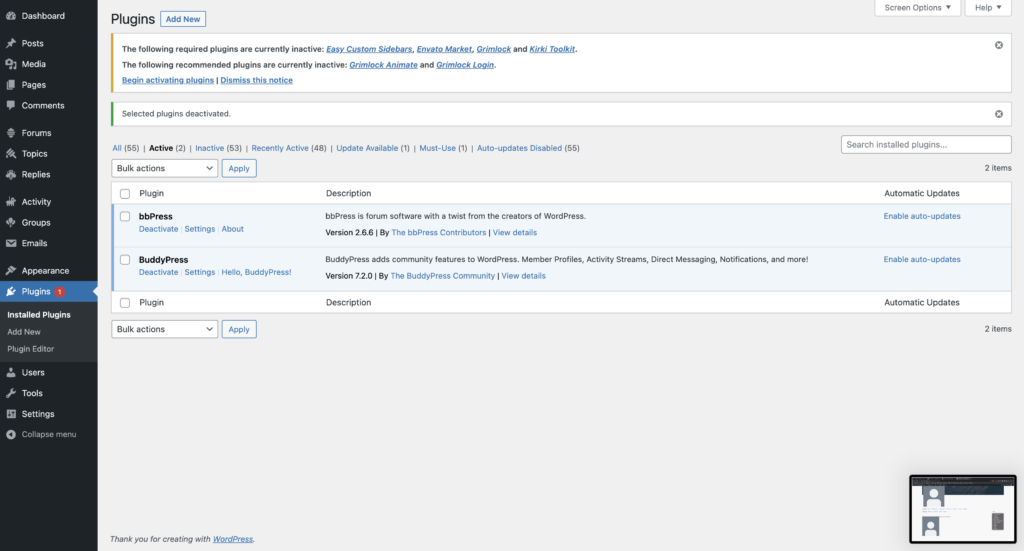Dismiss the 'Selected plugins deactivated' notice
Screen dimensions: 1024x551
(x=999, y=114)
